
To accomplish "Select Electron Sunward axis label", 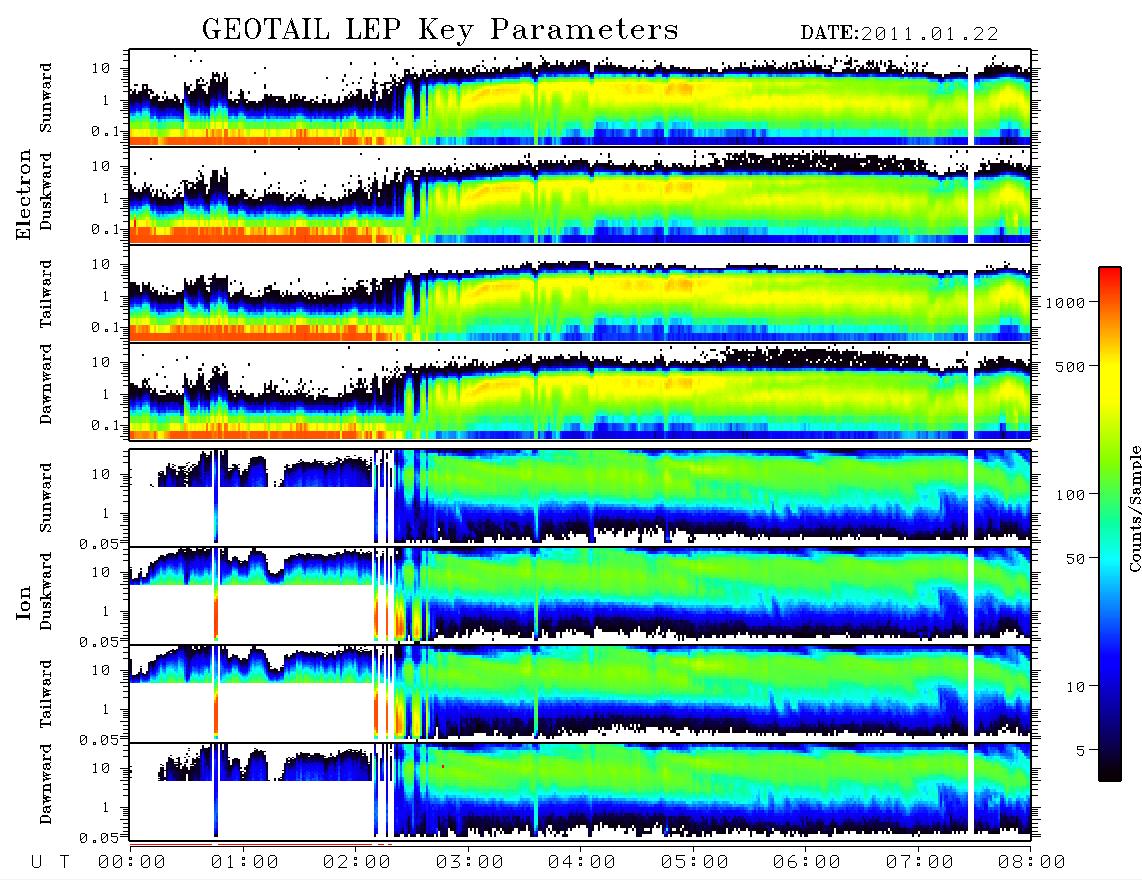I will click(x=46, y=97).
